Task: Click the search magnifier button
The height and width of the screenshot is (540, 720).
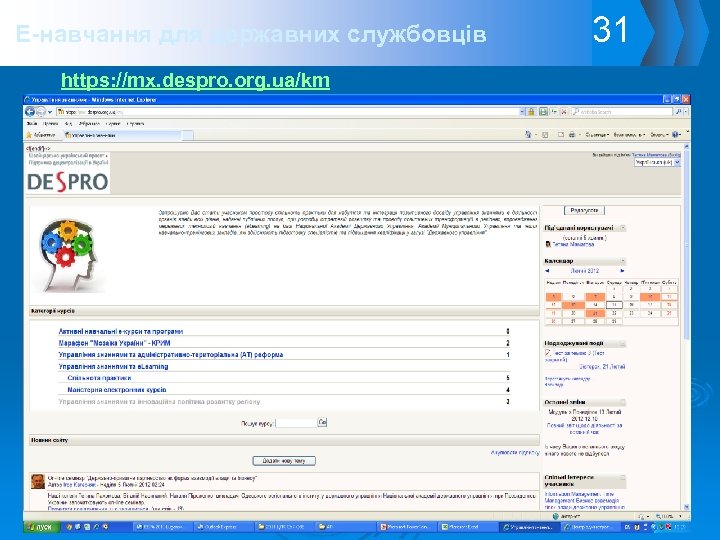Action: pos(678,112)
